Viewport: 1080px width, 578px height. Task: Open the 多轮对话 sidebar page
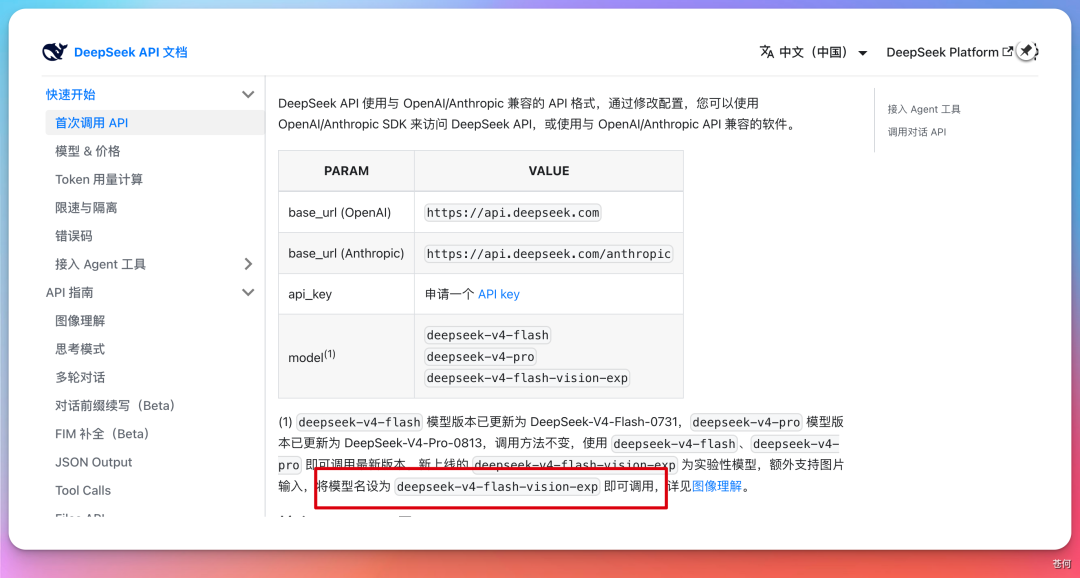80,377
